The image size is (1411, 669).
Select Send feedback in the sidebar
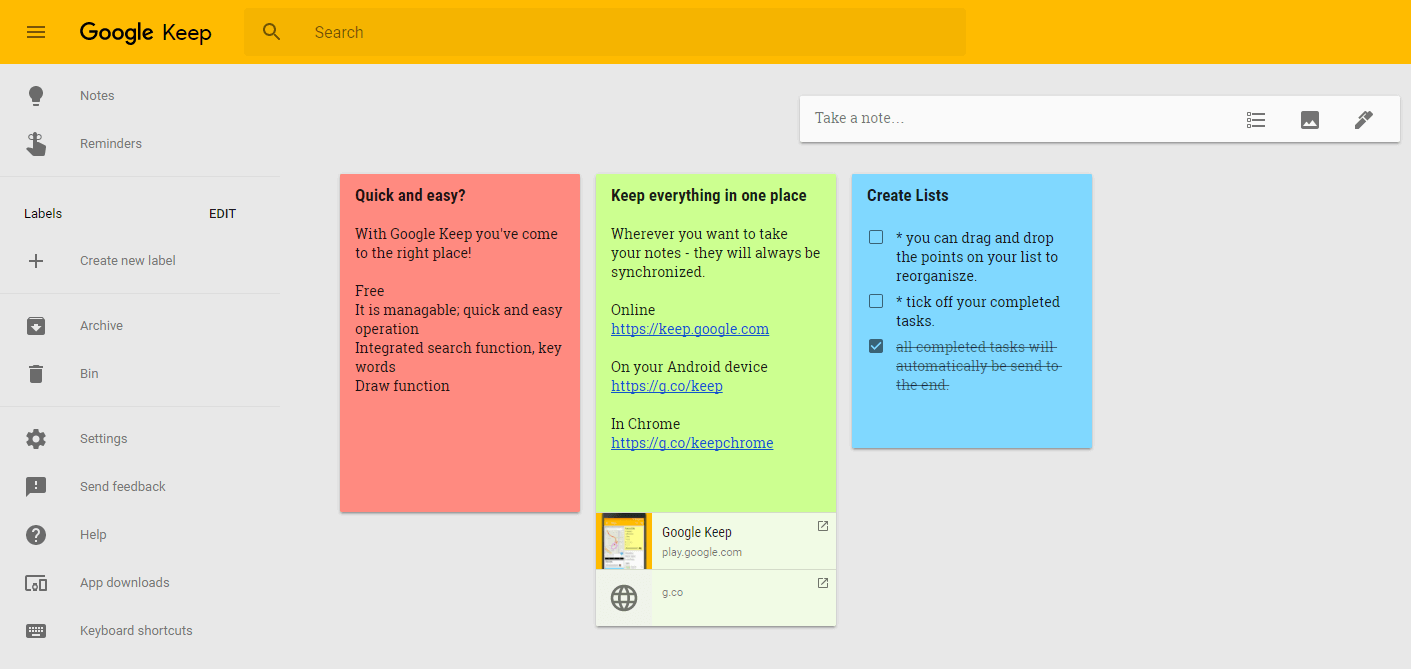pos(140,487)
